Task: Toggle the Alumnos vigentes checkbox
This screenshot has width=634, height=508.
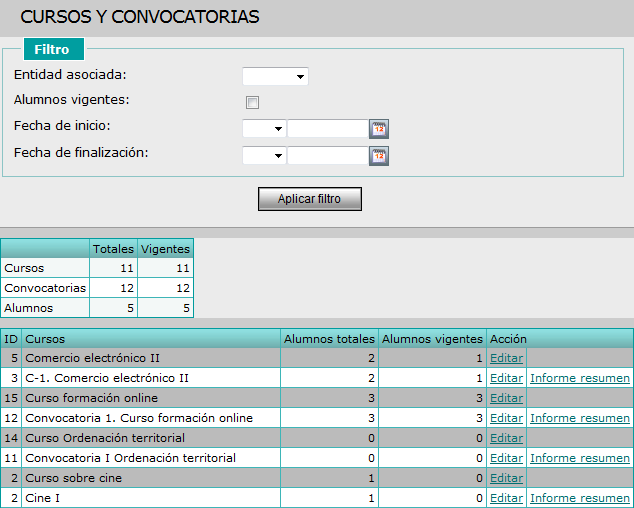Action: [x=252, y=102]
